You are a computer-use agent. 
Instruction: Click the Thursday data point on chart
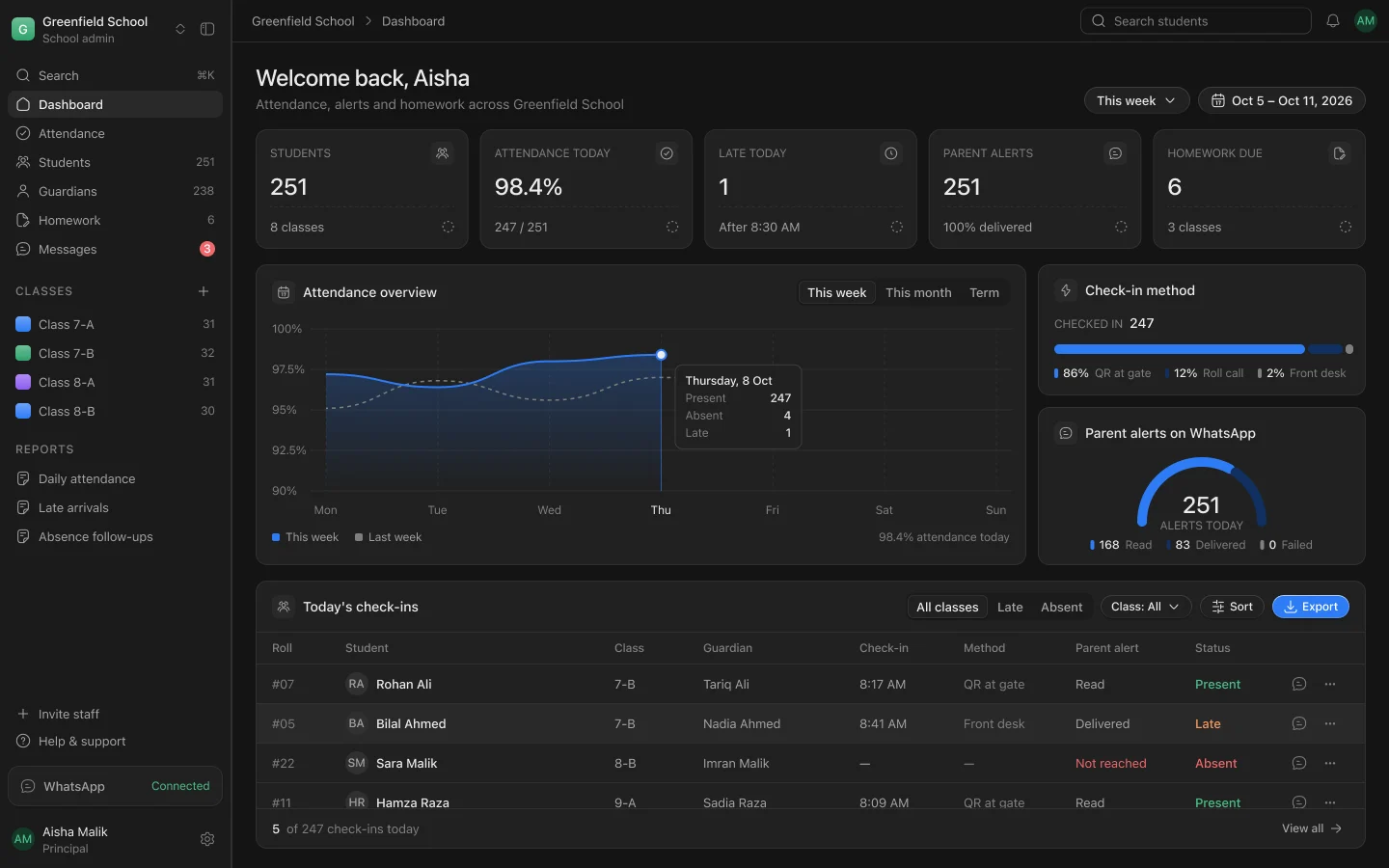(x=661, y=355)
